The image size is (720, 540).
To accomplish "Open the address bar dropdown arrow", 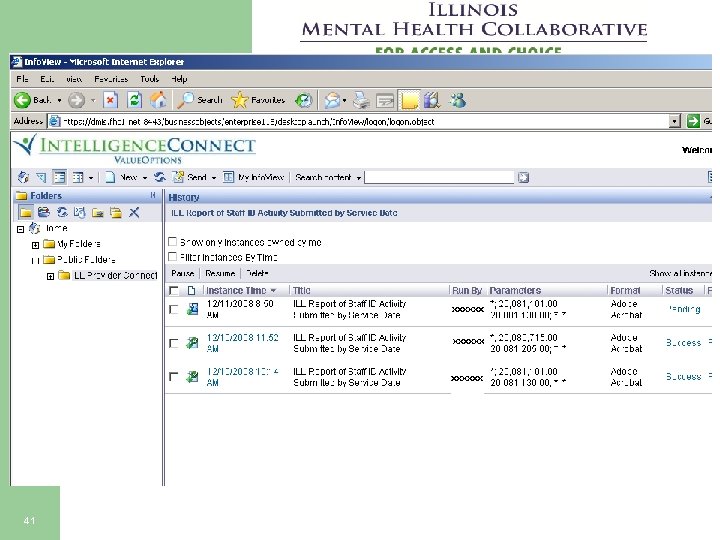I will tap(675, 121).
